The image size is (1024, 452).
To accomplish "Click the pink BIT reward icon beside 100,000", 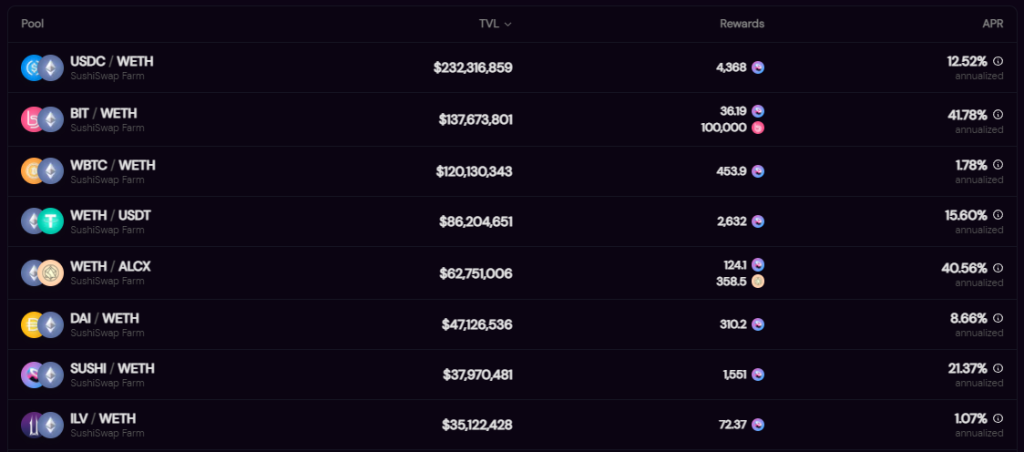I will pyautogui.click(x=758, y=127).
